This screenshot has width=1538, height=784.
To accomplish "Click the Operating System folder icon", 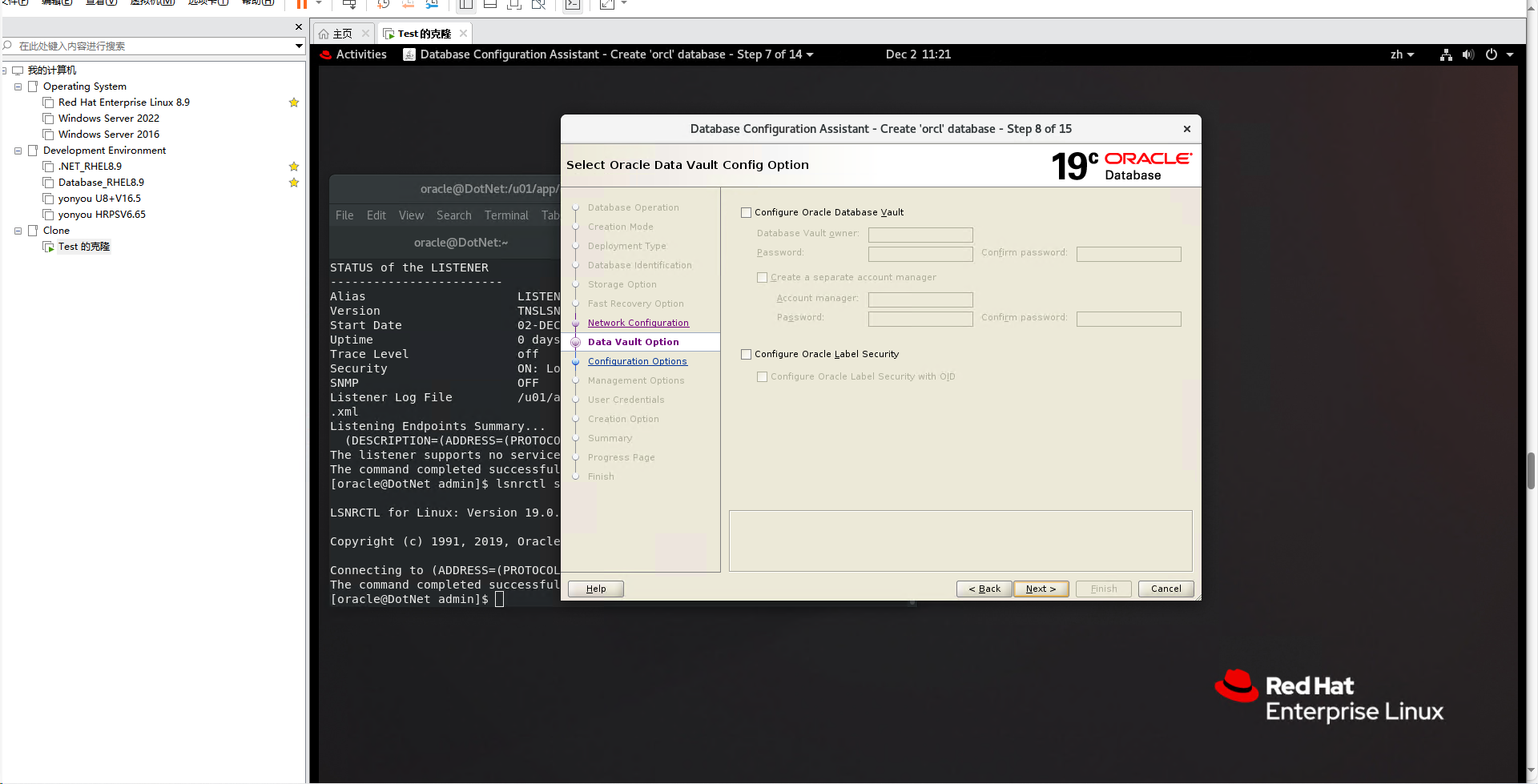I will (33, 86).
